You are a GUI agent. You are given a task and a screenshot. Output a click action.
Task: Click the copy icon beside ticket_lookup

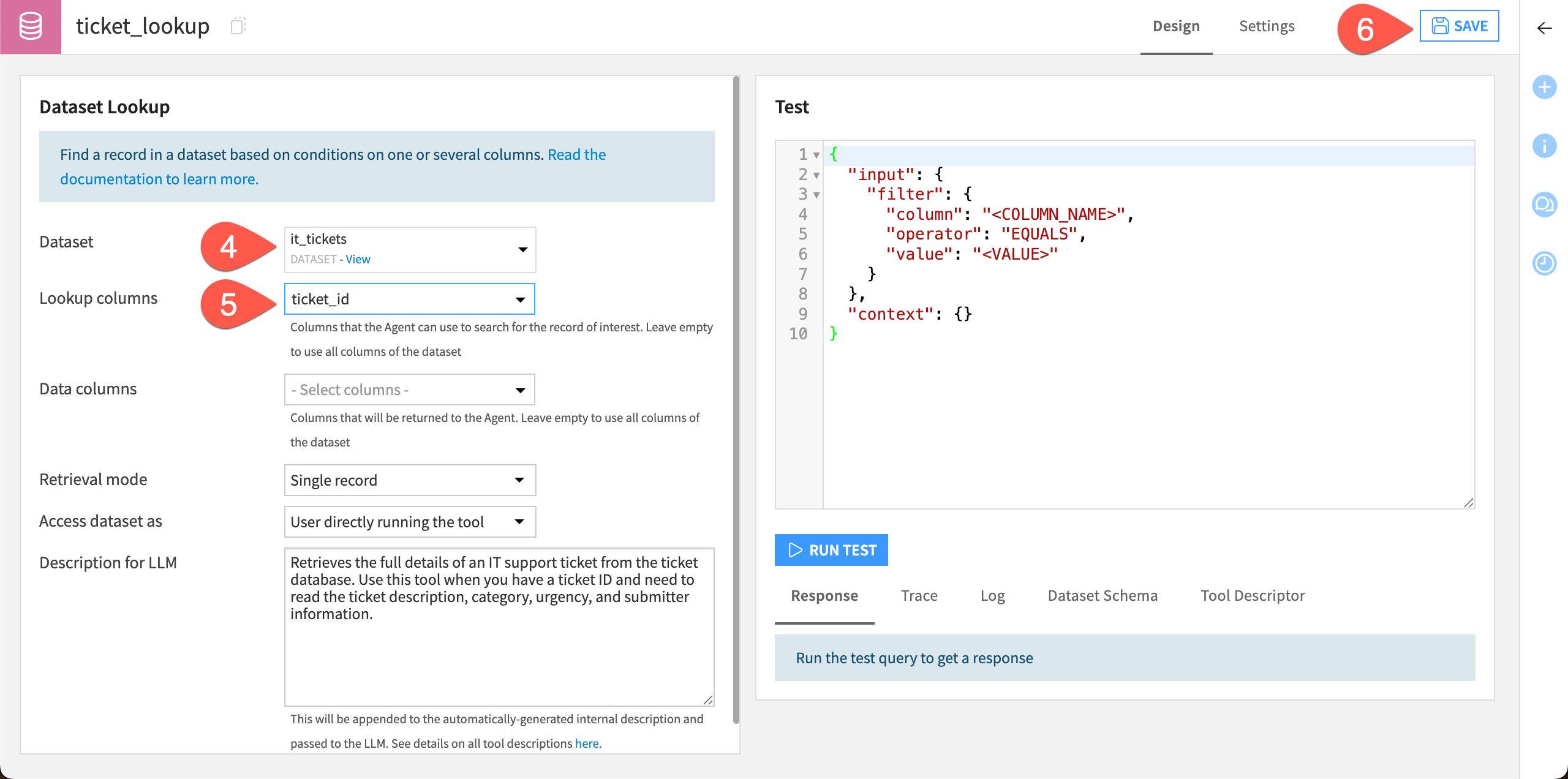click(238, 26)
